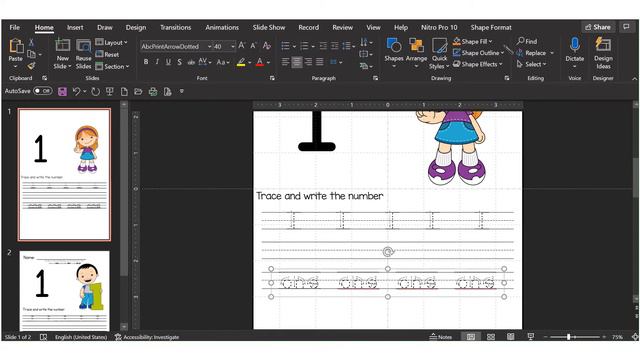Open the Shape Outline dropdown
This screenshot has width=640, height=360.
click(x=478, y=53)
